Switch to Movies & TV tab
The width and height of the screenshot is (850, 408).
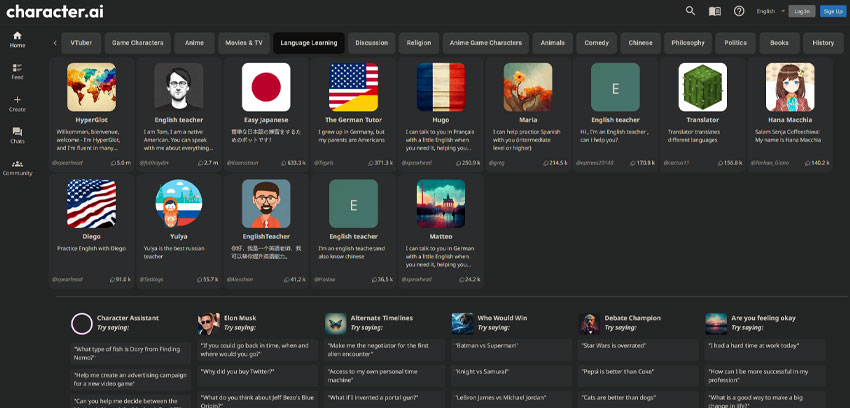244,43
